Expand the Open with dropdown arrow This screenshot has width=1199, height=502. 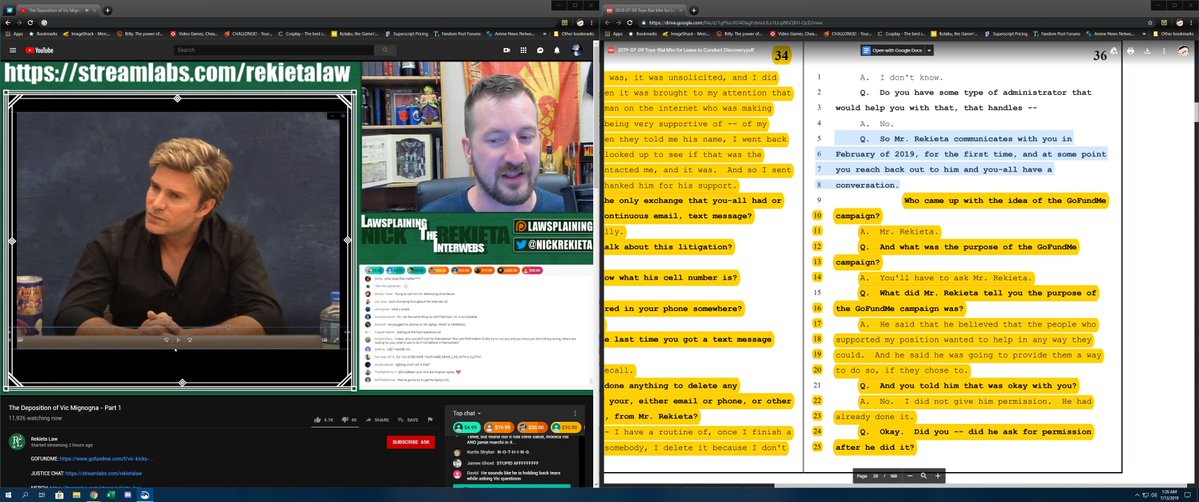(929, 51)
